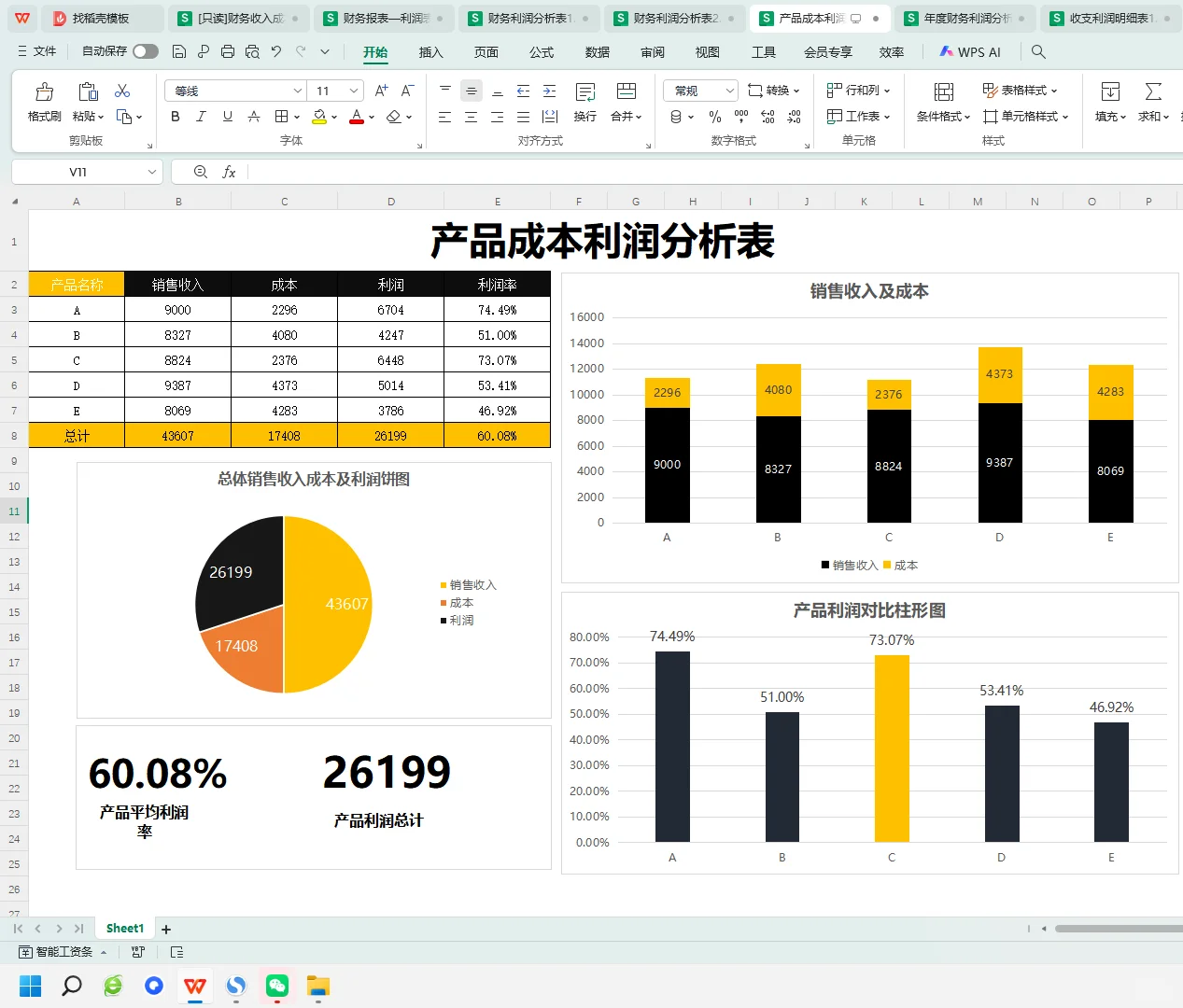
Task: Expand the quick access toolbar chevron
Action: click(x=325, y=52)
